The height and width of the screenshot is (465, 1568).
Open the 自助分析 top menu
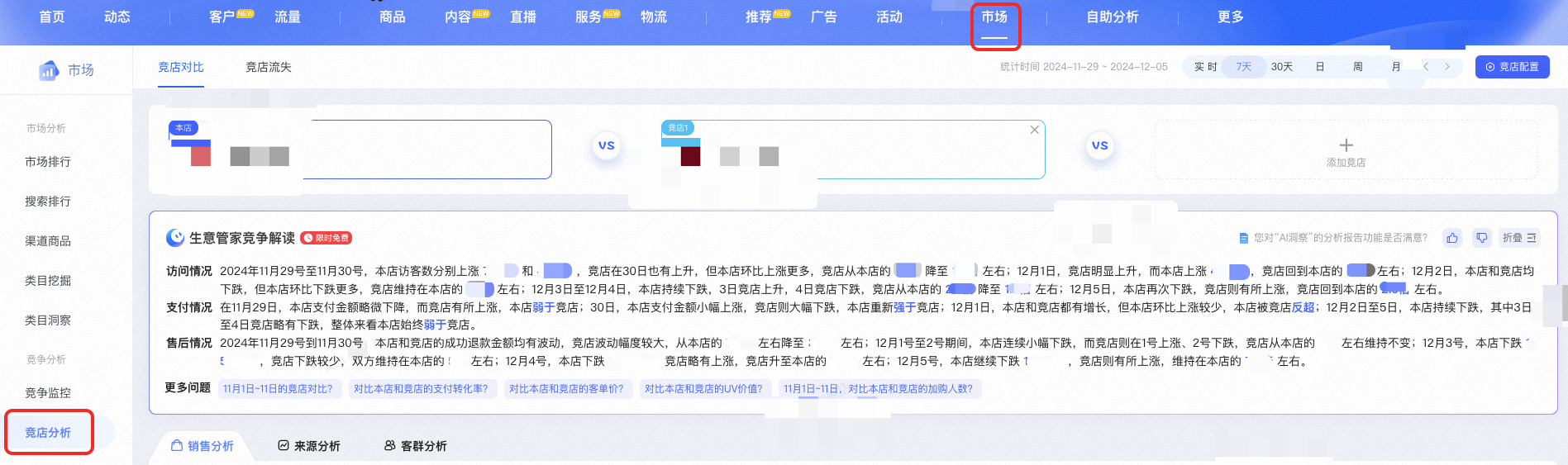tap(1113, 17)
